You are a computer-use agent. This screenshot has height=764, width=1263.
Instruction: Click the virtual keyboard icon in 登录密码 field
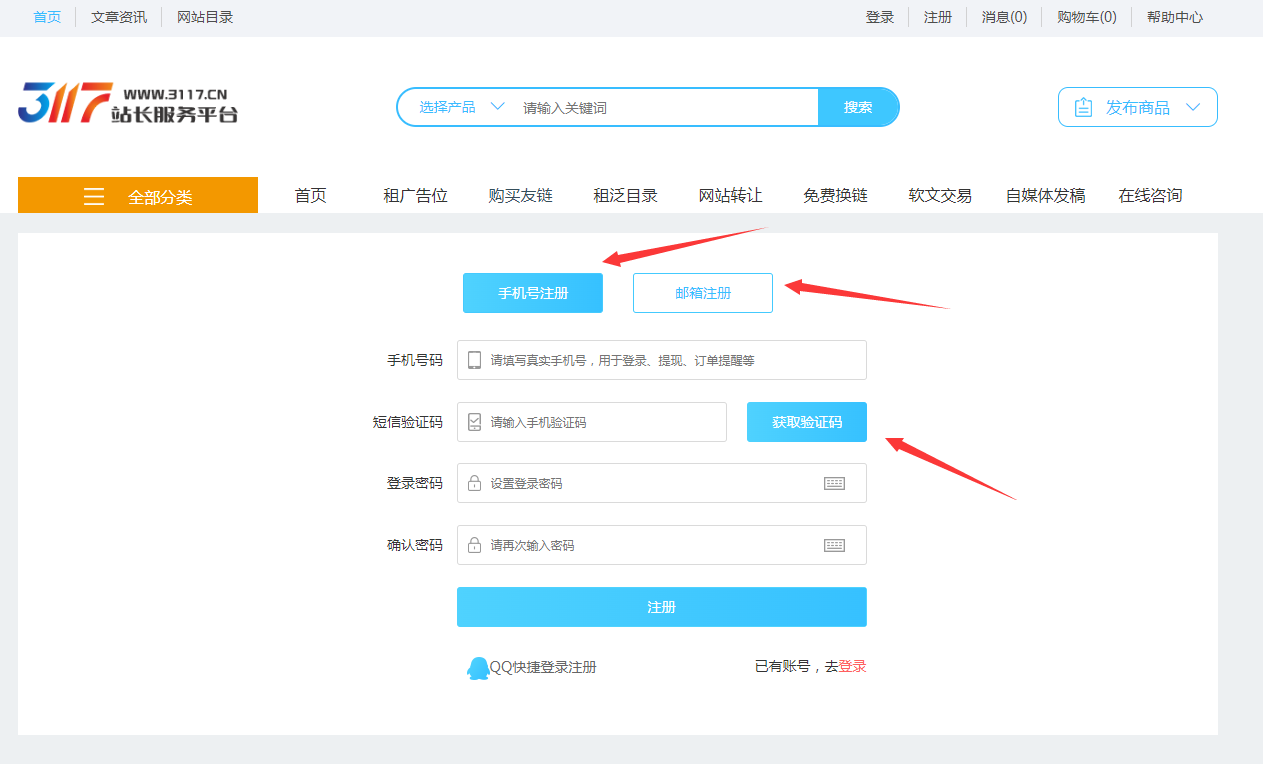834,484
